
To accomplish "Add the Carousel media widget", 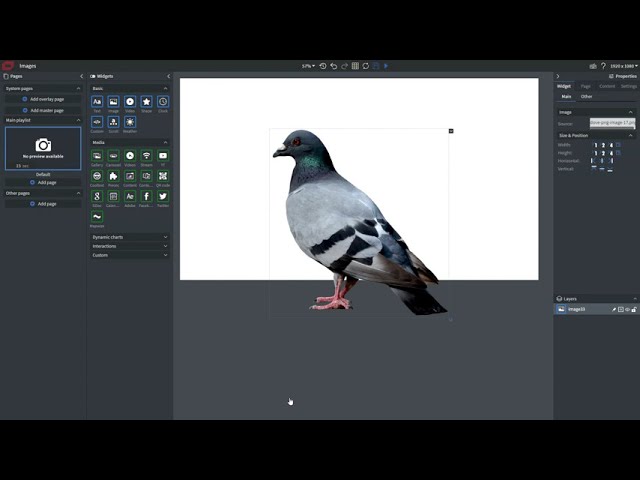I will (x=113, y=156).
